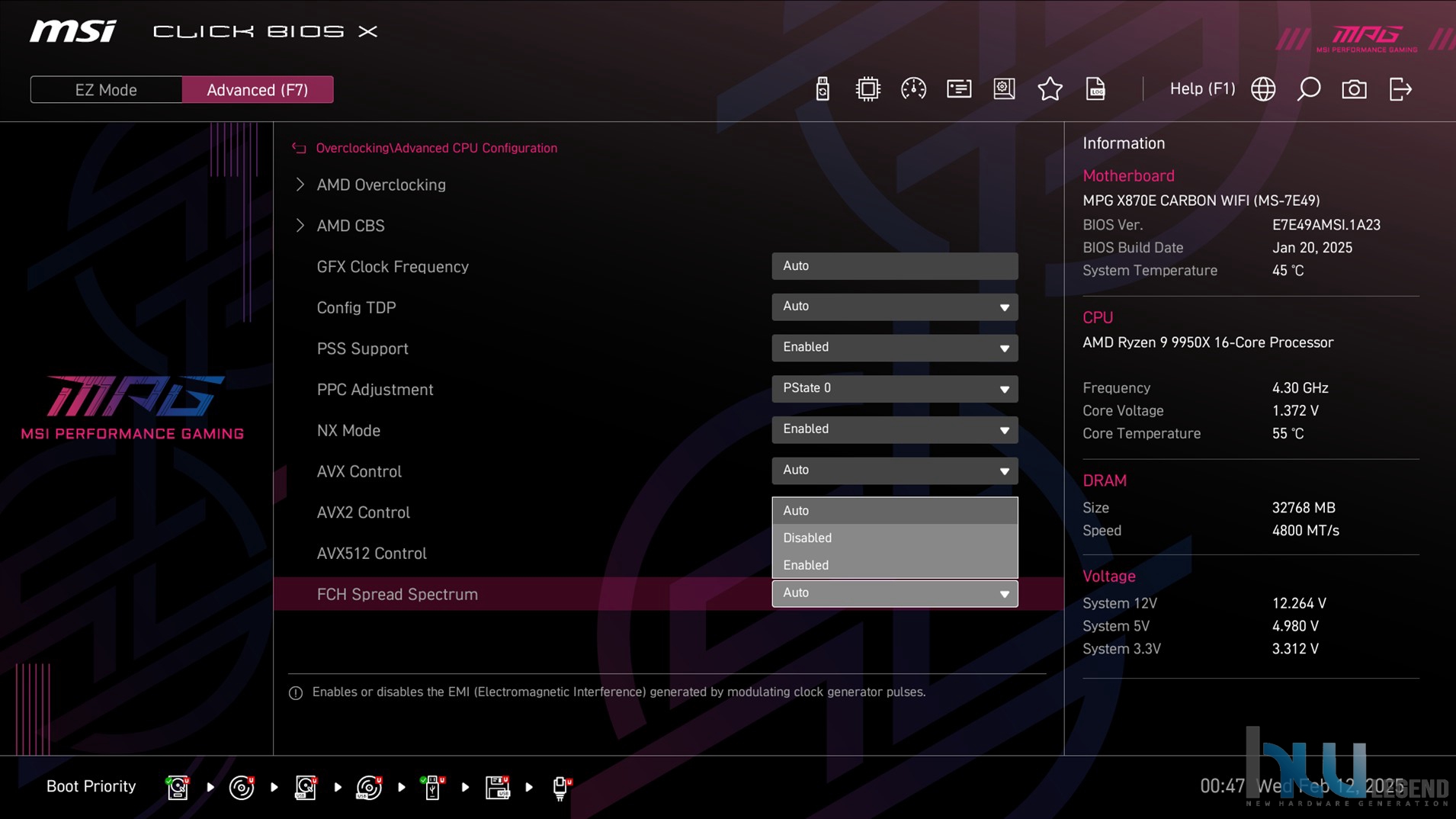Select the optical disc boot device icon
Screen dimensions: 1456x819
click(x=242, y=787)
